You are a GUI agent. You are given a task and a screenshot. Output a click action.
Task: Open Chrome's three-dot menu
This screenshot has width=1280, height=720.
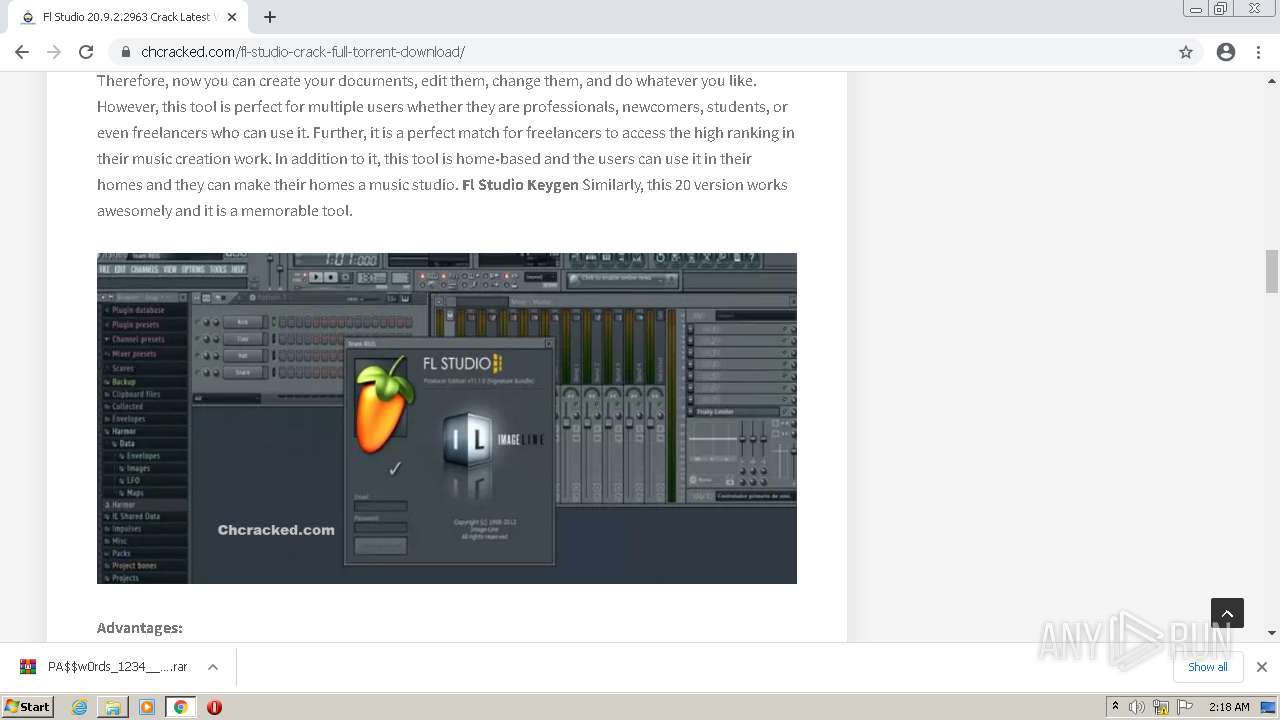coord(1259,52)
